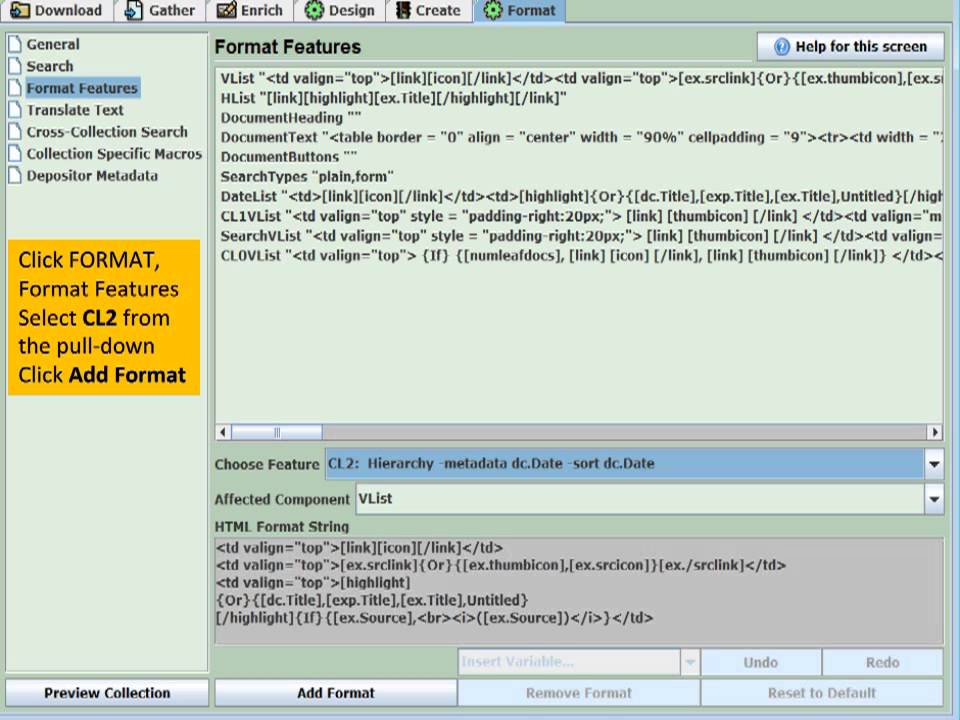Click the Add Format button
Screen dimensions: 960x720
click(336, 692)
